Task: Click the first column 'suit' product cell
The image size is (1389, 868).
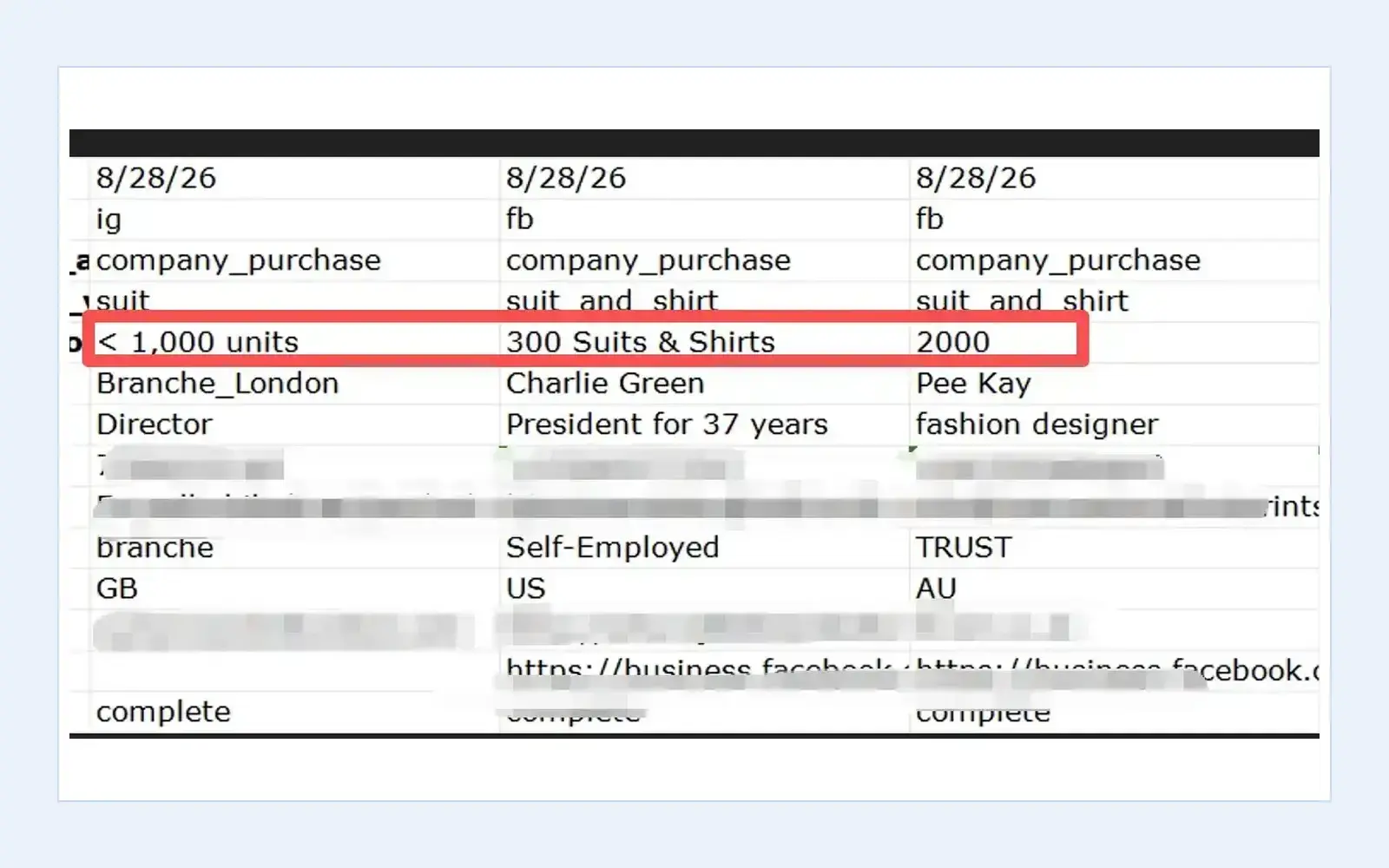Action: pos(294,301)
